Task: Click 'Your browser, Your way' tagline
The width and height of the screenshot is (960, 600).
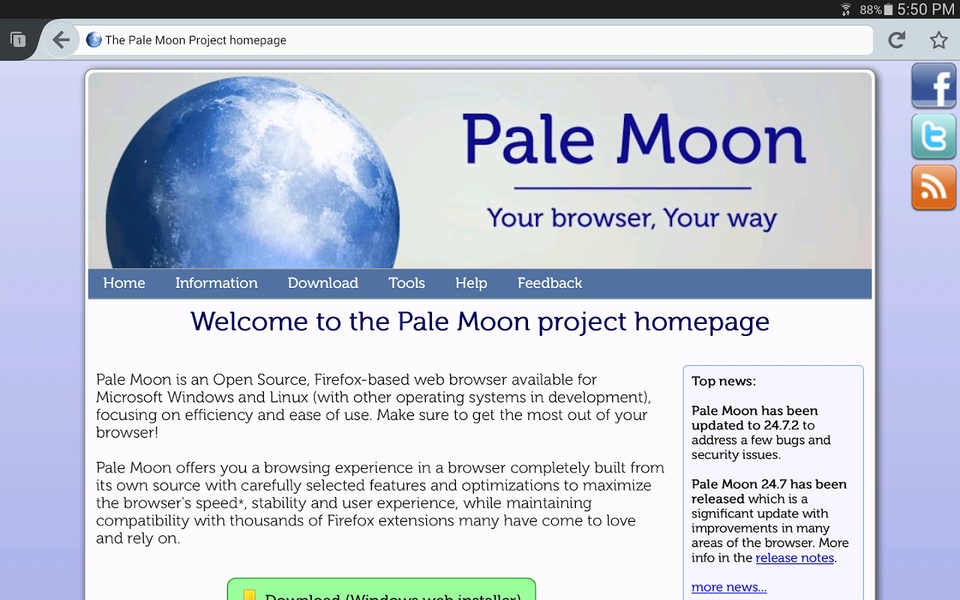Action: click(x=632, y=218)
